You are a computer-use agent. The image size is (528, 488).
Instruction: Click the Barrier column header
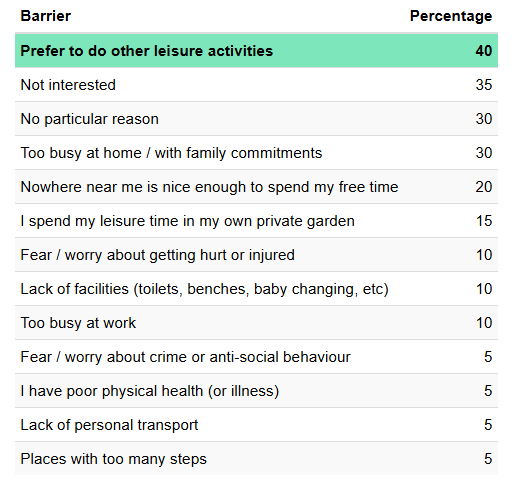tap(46, 16)
